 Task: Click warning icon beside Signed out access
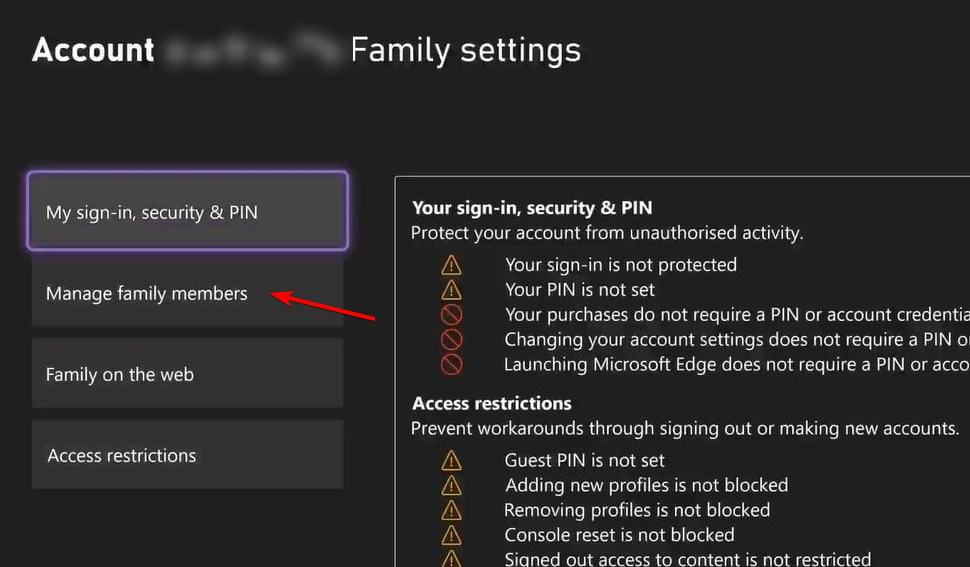(x=452, y=559)
